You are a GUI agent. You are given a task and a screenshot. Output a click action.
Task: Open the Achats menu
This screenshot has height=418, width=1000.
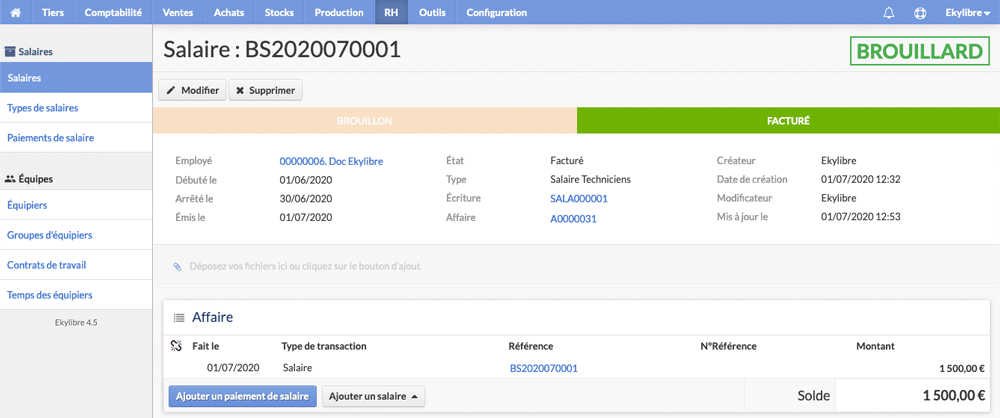[229, 12]
